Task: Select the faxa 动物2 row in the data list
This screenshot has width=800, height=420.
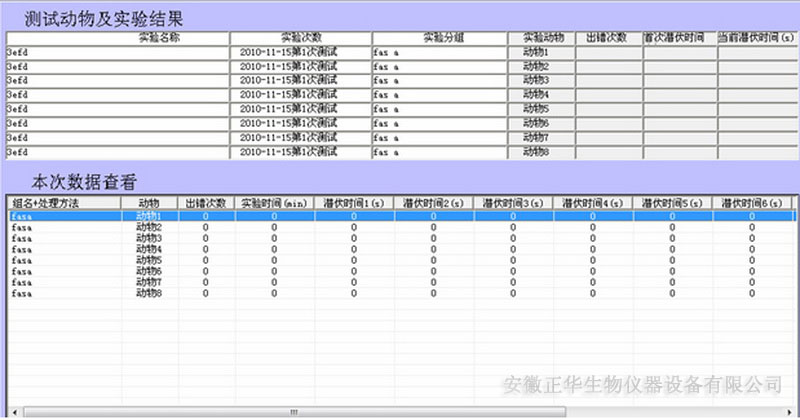Action: coord(402,228)
